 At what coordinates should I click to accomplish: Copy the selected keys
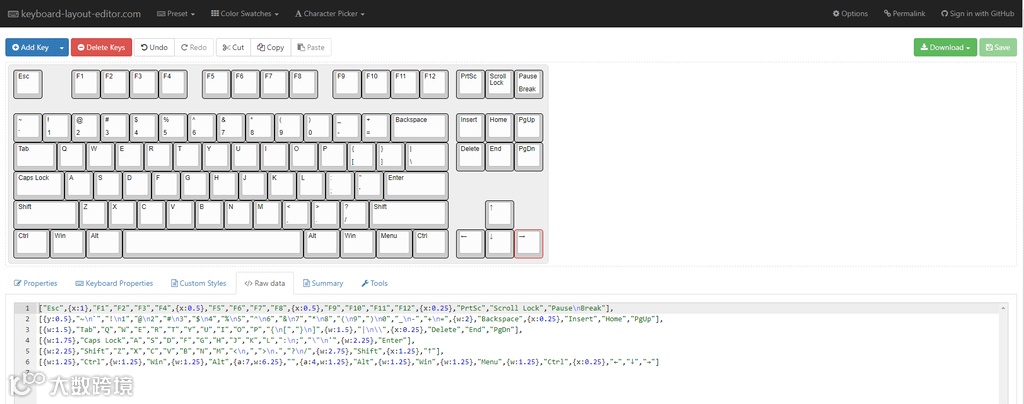pyautogui.click(x=270, y=47)
